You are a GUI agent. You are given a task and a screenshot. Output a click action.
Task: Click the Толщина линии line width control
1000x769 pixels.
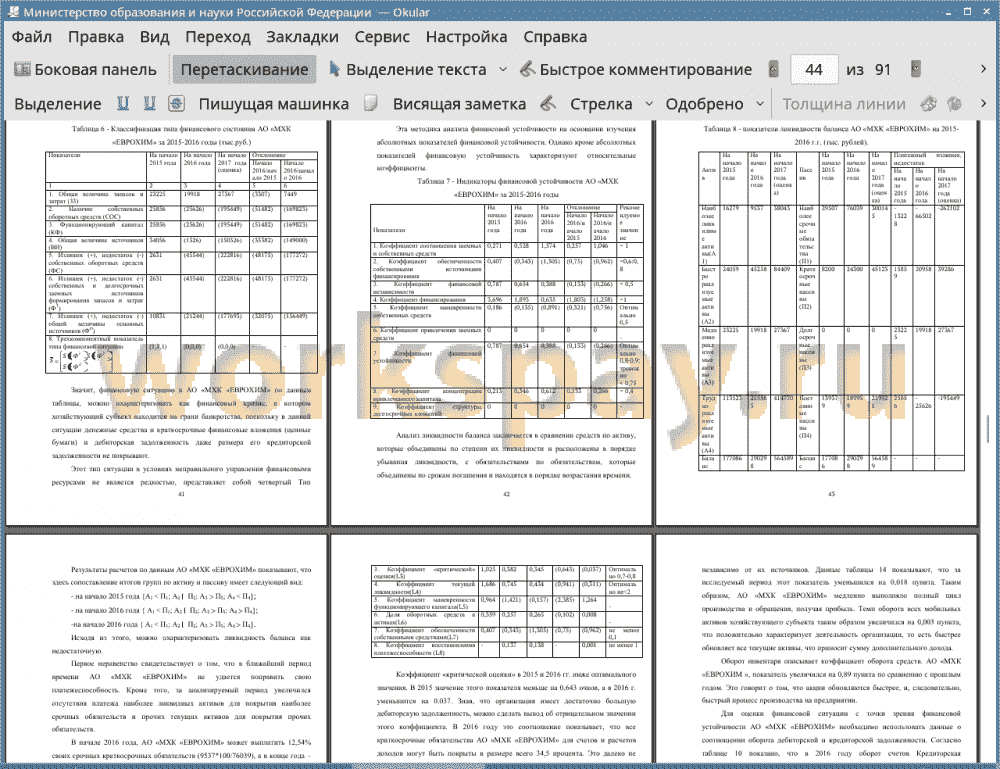[844, 104]
